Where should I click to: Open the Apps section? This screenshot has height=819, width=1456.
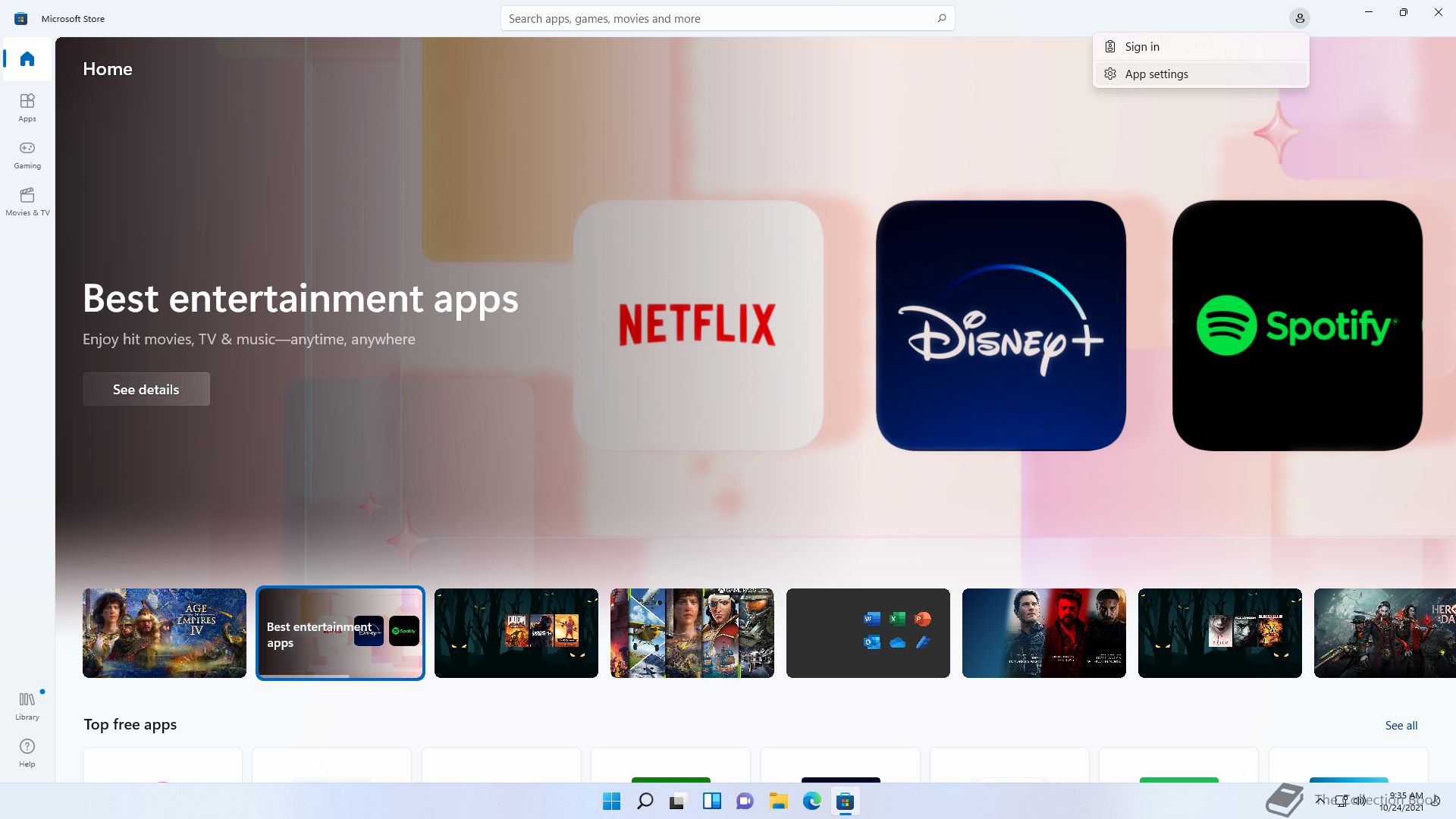(x=27, y=107)
